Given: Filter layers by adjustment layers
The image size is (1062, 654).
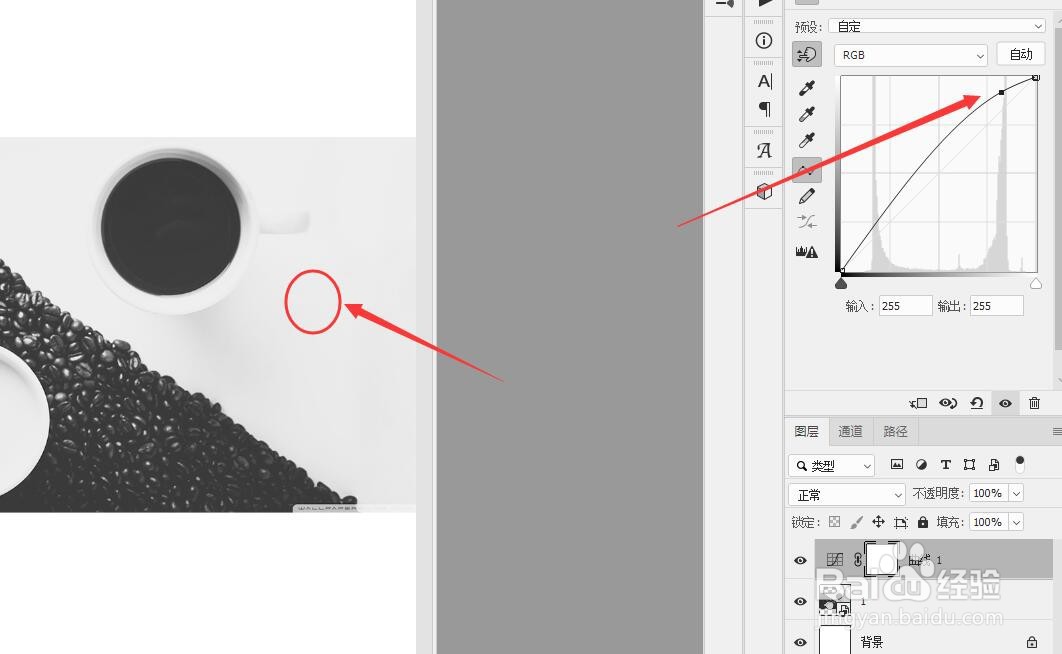Looking at the screenshot, I should 921,464.
